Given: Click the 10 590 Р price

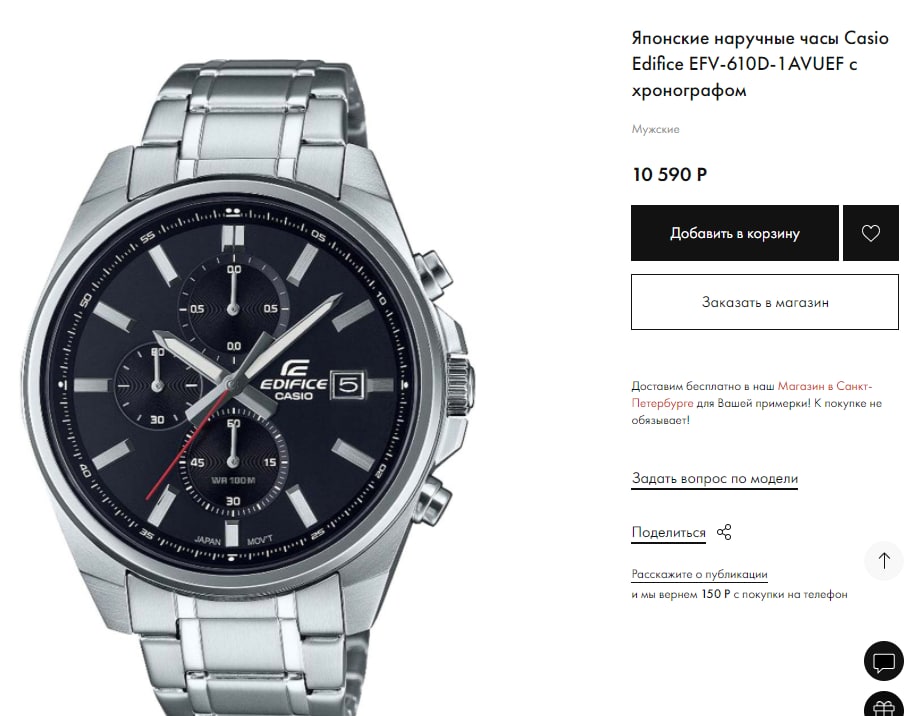Looking at the screenshot, I should [x=670, y=175].
